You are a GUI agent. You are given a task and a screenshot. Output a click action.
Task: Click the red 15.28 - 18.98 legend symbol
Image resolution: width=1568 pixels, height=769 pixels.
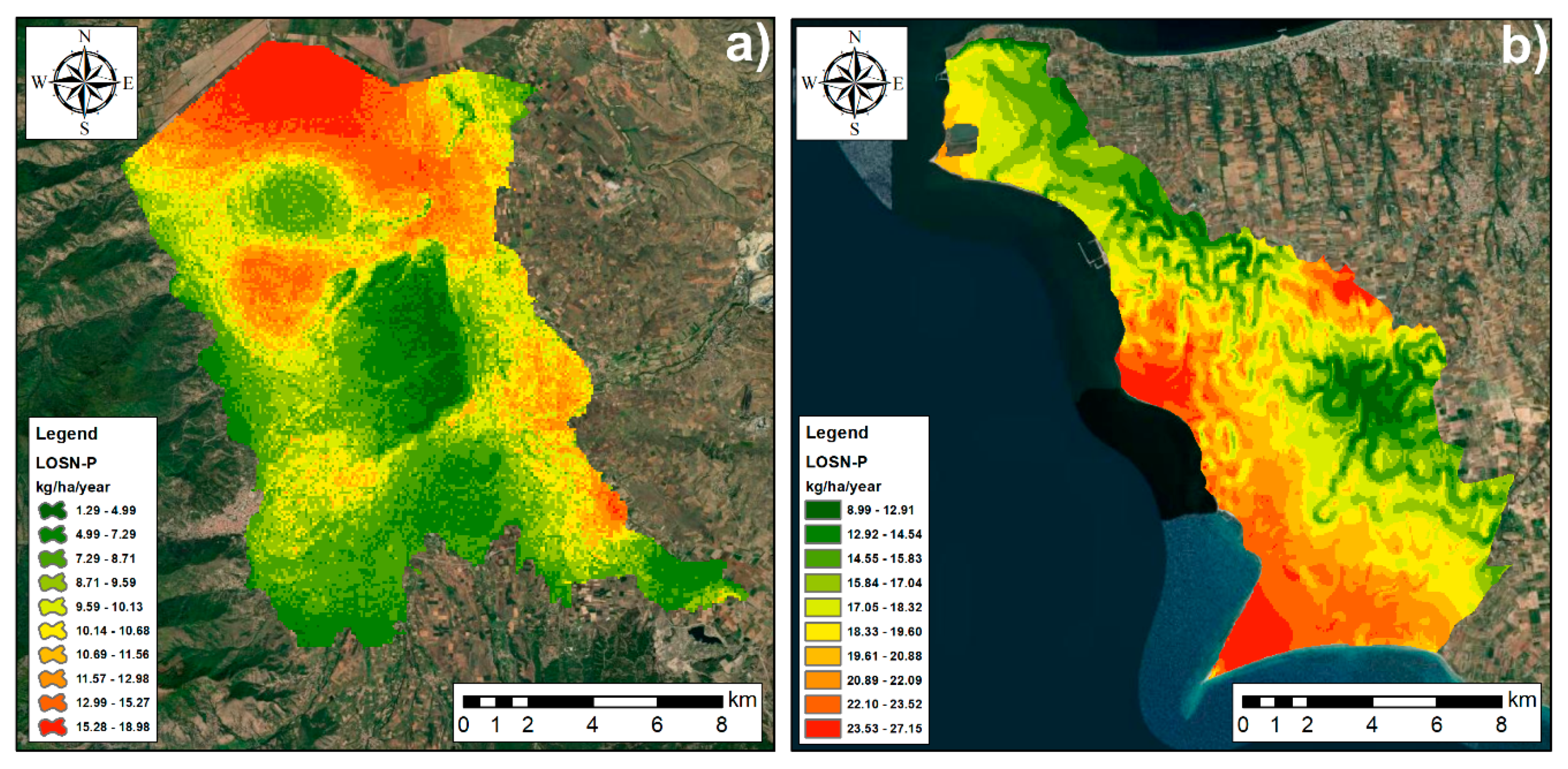coord(53,726)
